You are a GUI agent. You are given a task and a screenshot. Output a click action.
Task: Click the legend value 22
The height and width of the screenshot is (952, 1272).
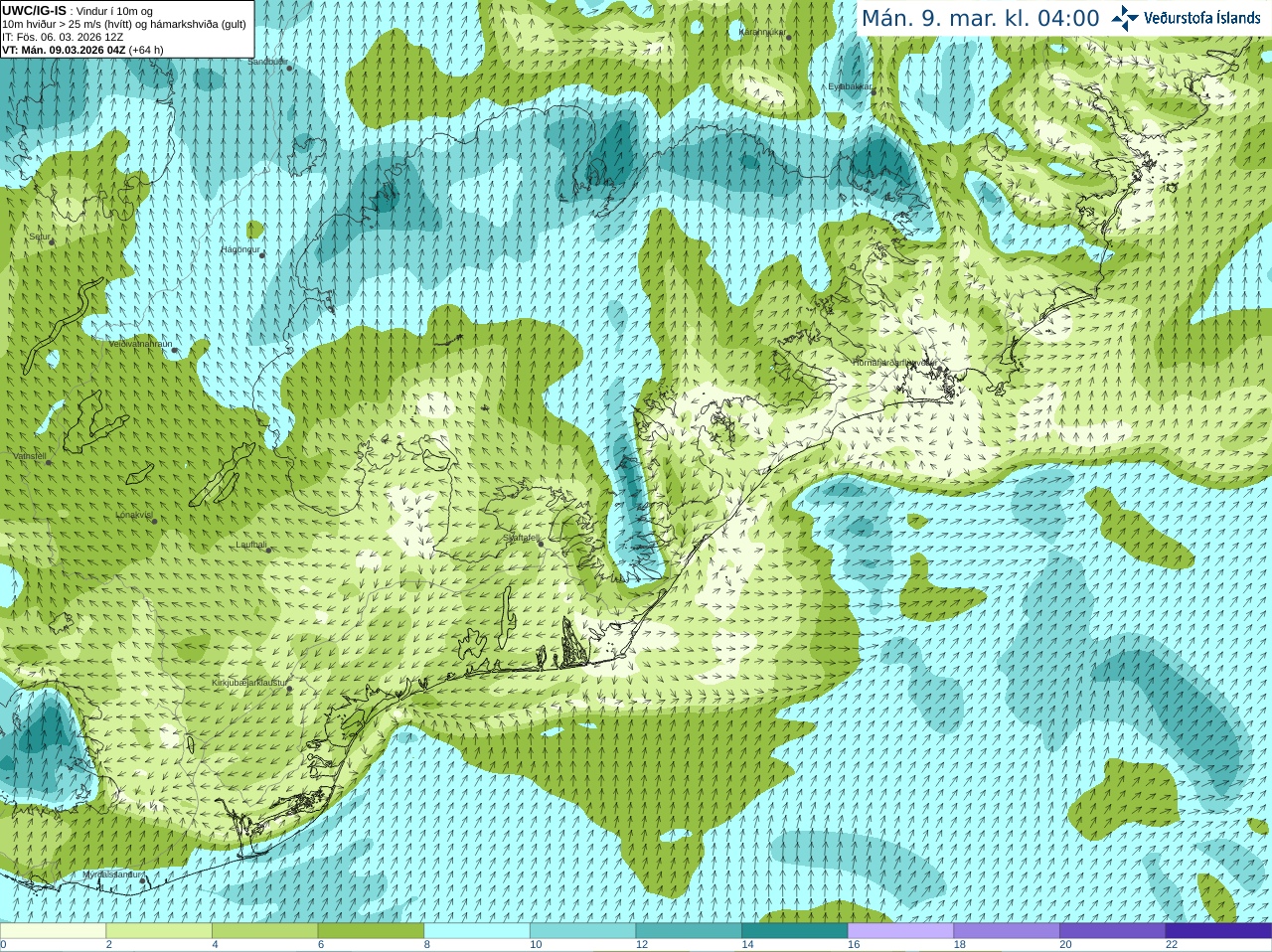coord(1172,945)
